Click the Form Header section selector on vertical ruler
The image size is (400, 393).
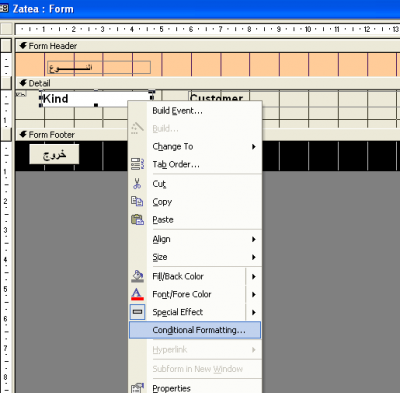[x=6, y=46]
